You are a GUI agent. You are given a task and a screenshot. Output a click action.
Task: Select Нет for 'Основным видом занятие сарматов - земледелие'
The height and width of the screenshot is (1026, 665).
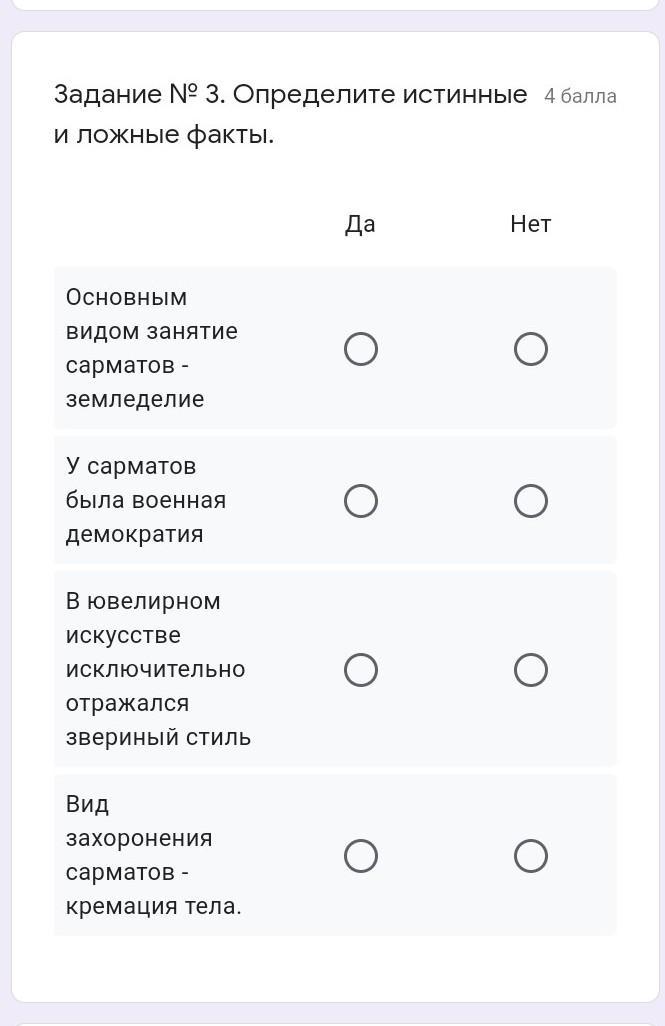[530, 349]
